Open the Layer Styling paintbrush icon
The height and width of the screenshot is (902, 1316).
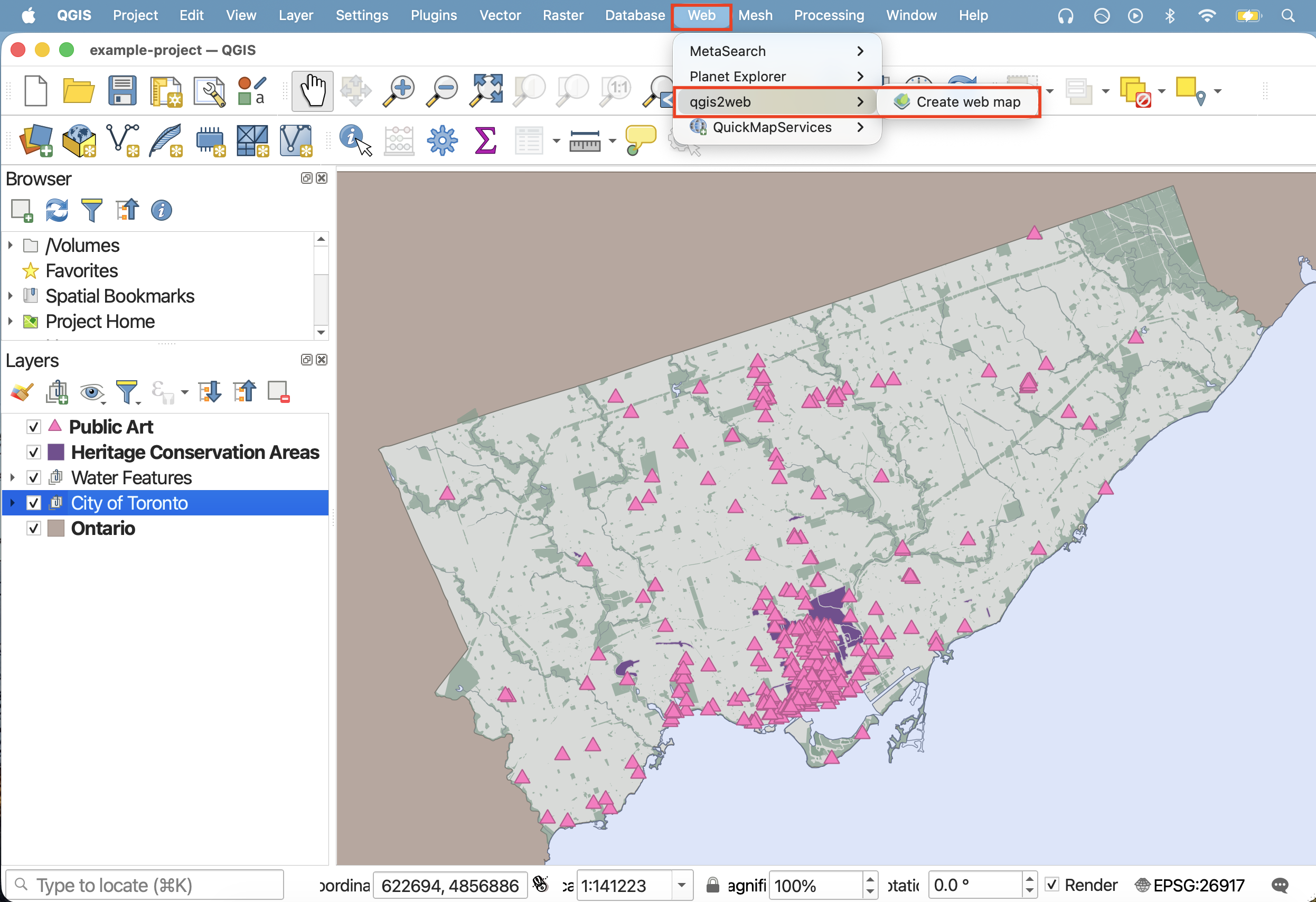click(x=22, y=392)
